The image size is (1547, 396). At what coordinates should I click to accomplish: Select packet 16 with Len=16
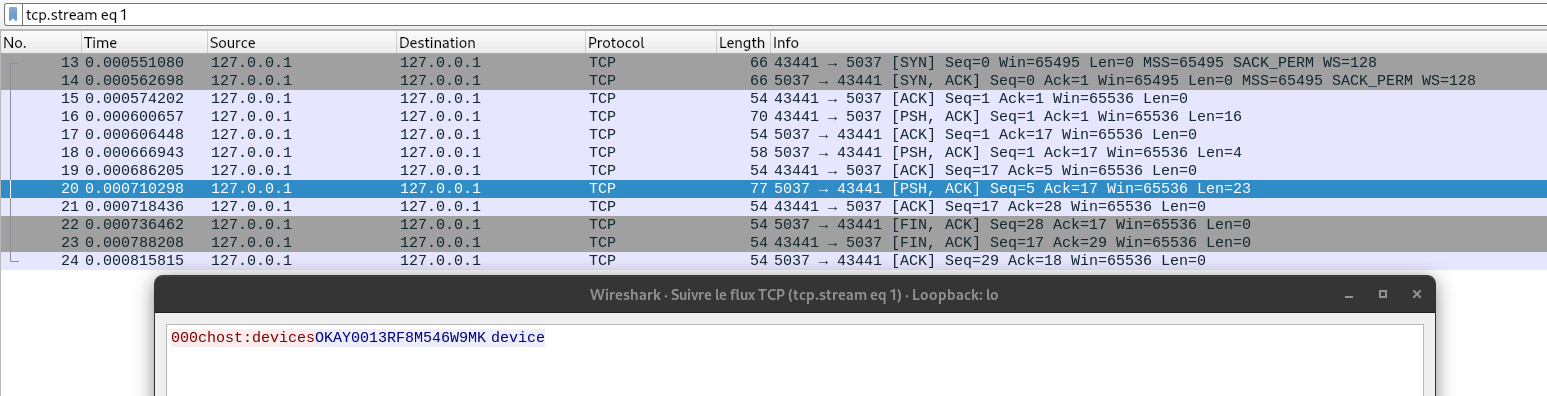[773, 116]
